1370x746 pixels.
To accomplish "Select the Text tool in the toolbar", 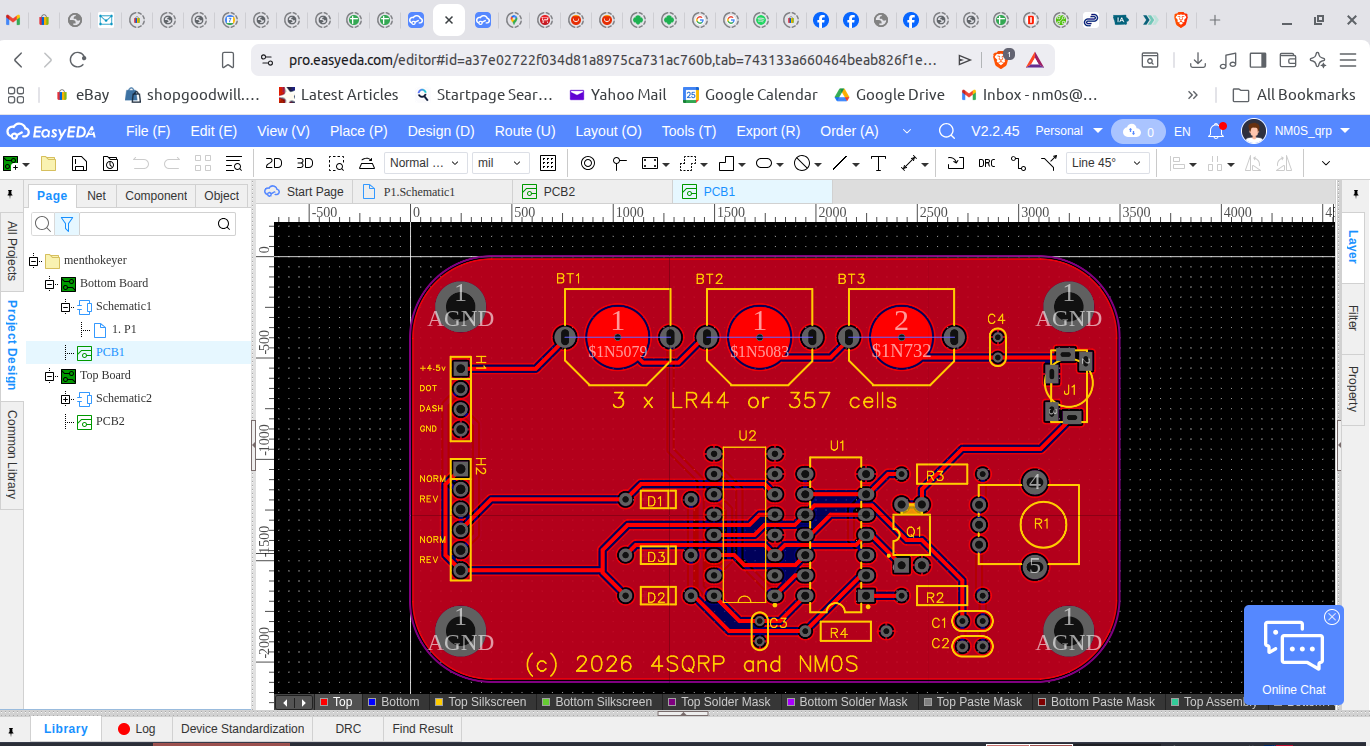I will pyautogui.click(x=878, y=163).
